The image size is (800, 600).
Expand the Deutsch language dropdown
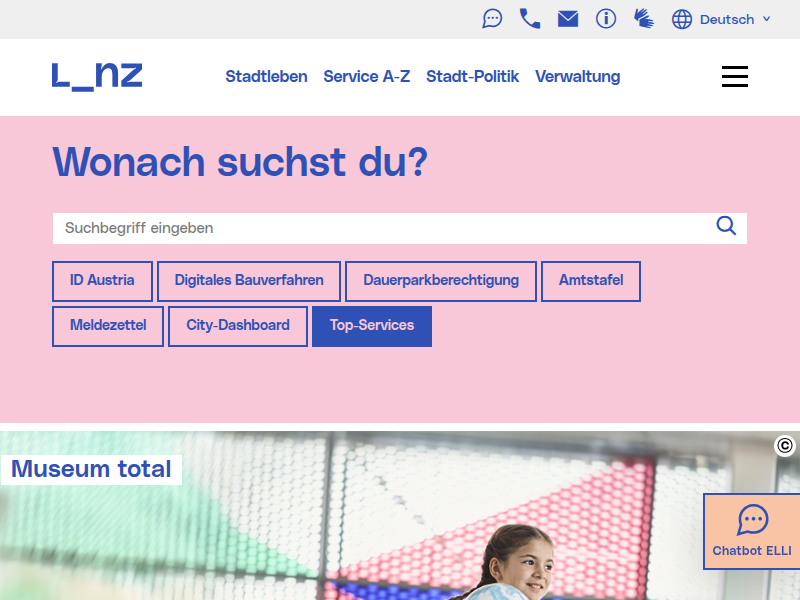tap(735, 19)
